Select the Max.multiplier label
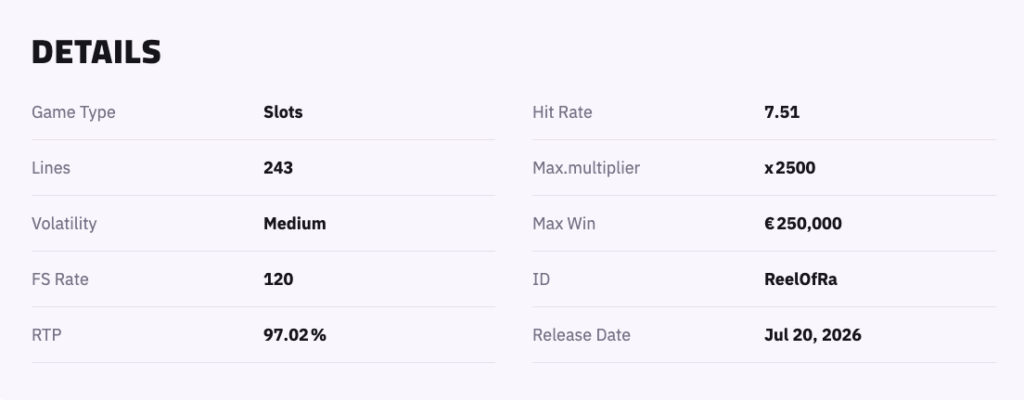Screen dimensions: 1024x402 pyautogui.click(x=586, y=168)
